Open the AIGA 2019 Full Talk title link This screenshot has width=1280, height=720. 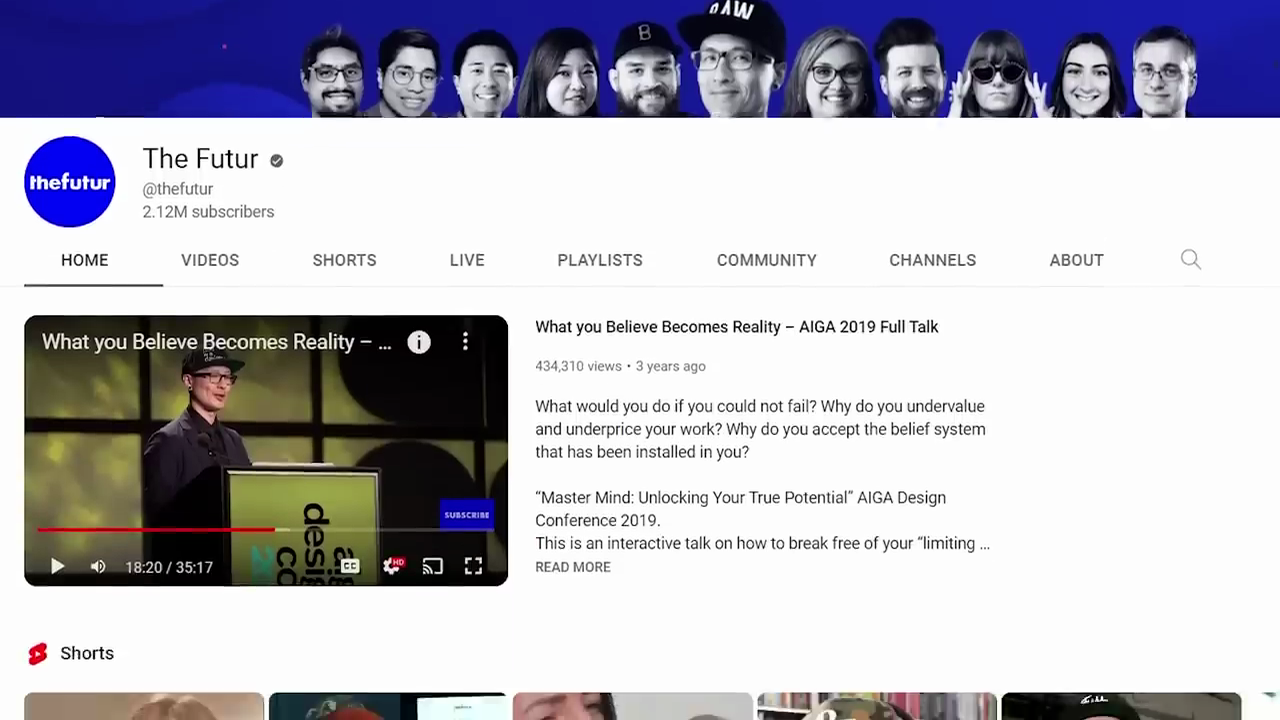[x=737, y=327]
